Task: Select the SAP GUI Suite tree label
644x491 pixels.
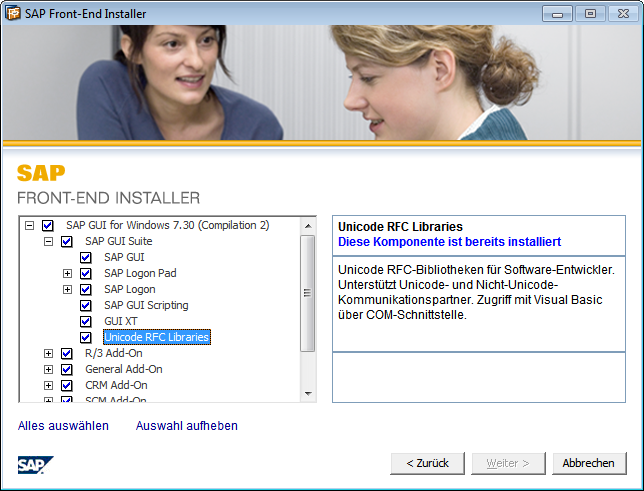Action: coord(119,241)
